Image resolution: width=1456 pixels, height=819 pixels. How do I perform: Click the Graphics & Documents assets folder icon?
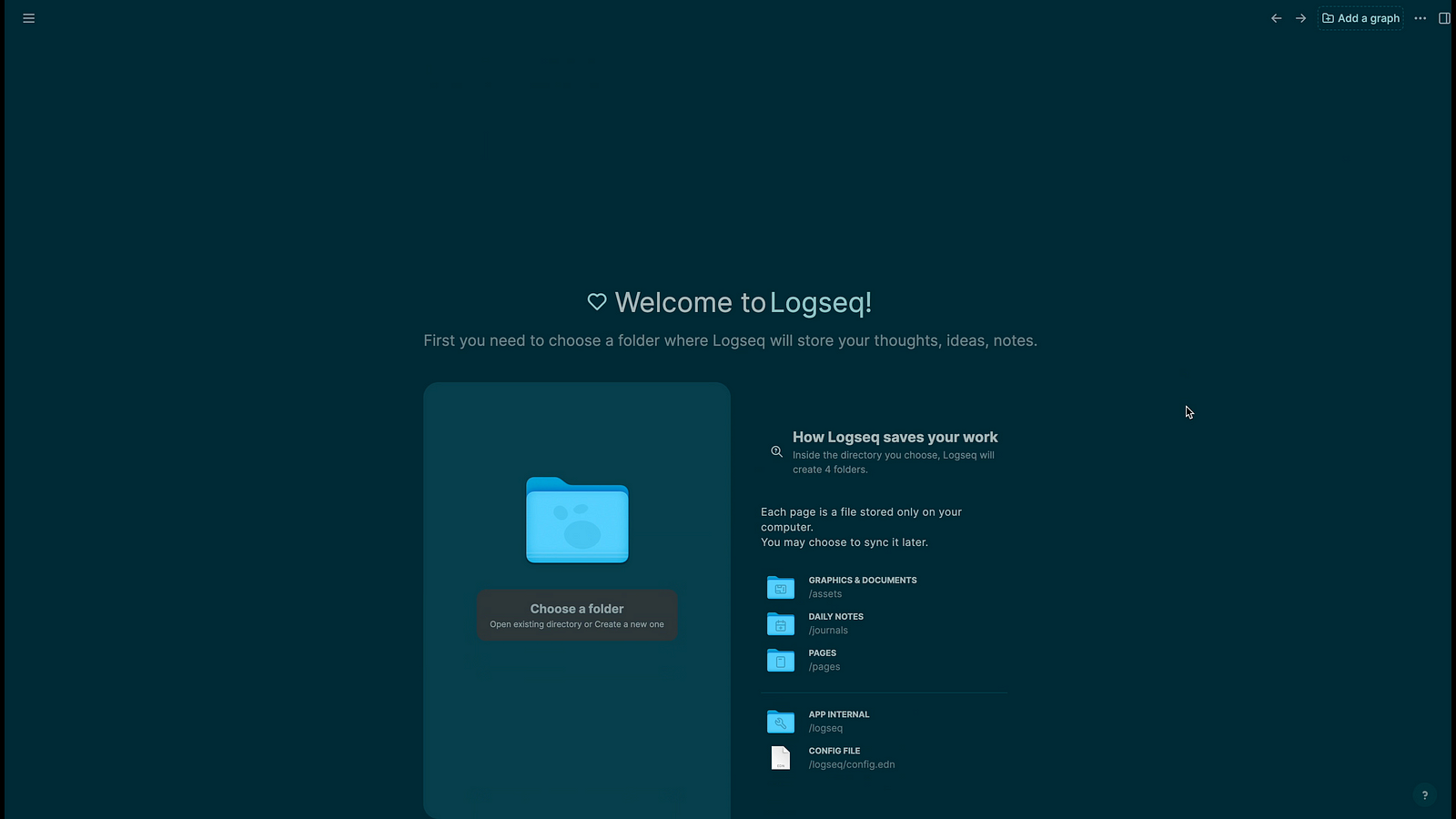click(x=781, y=588)
